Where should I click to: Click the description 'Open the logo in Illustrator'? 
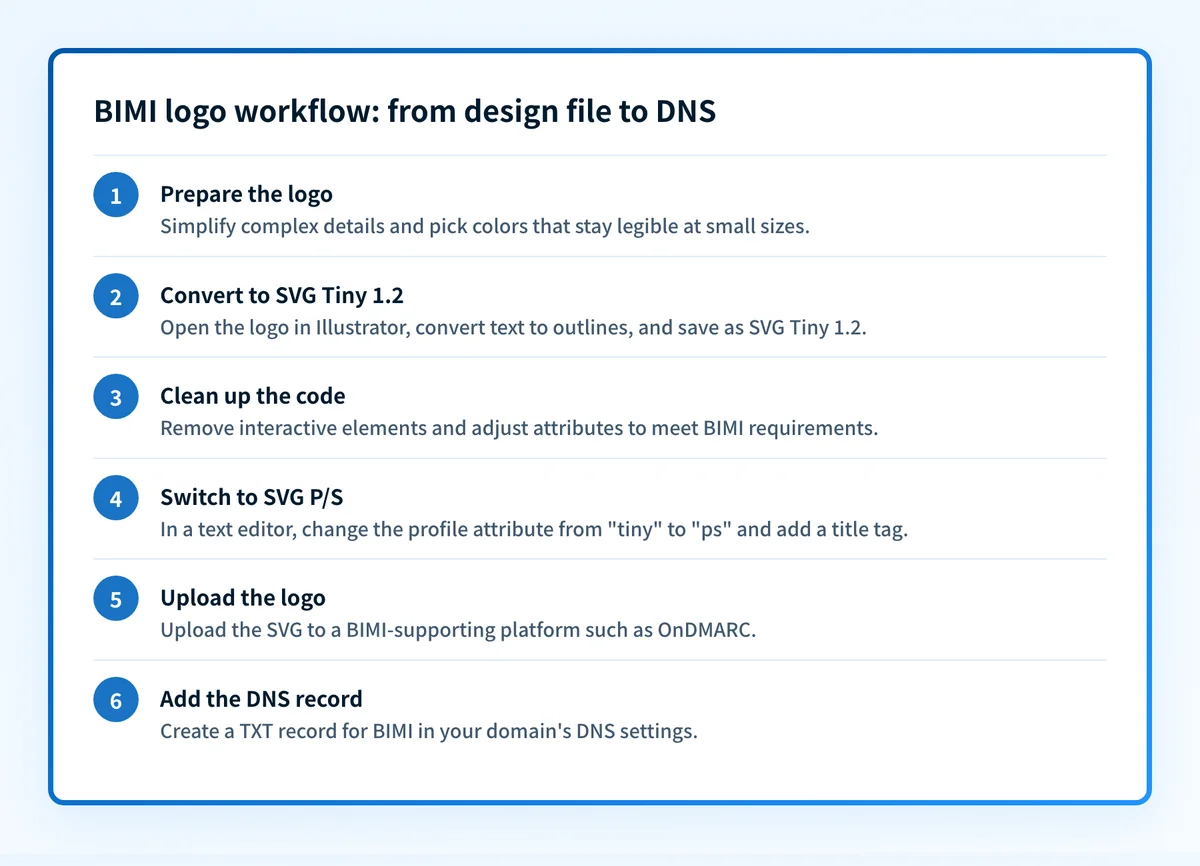point(285,327)
